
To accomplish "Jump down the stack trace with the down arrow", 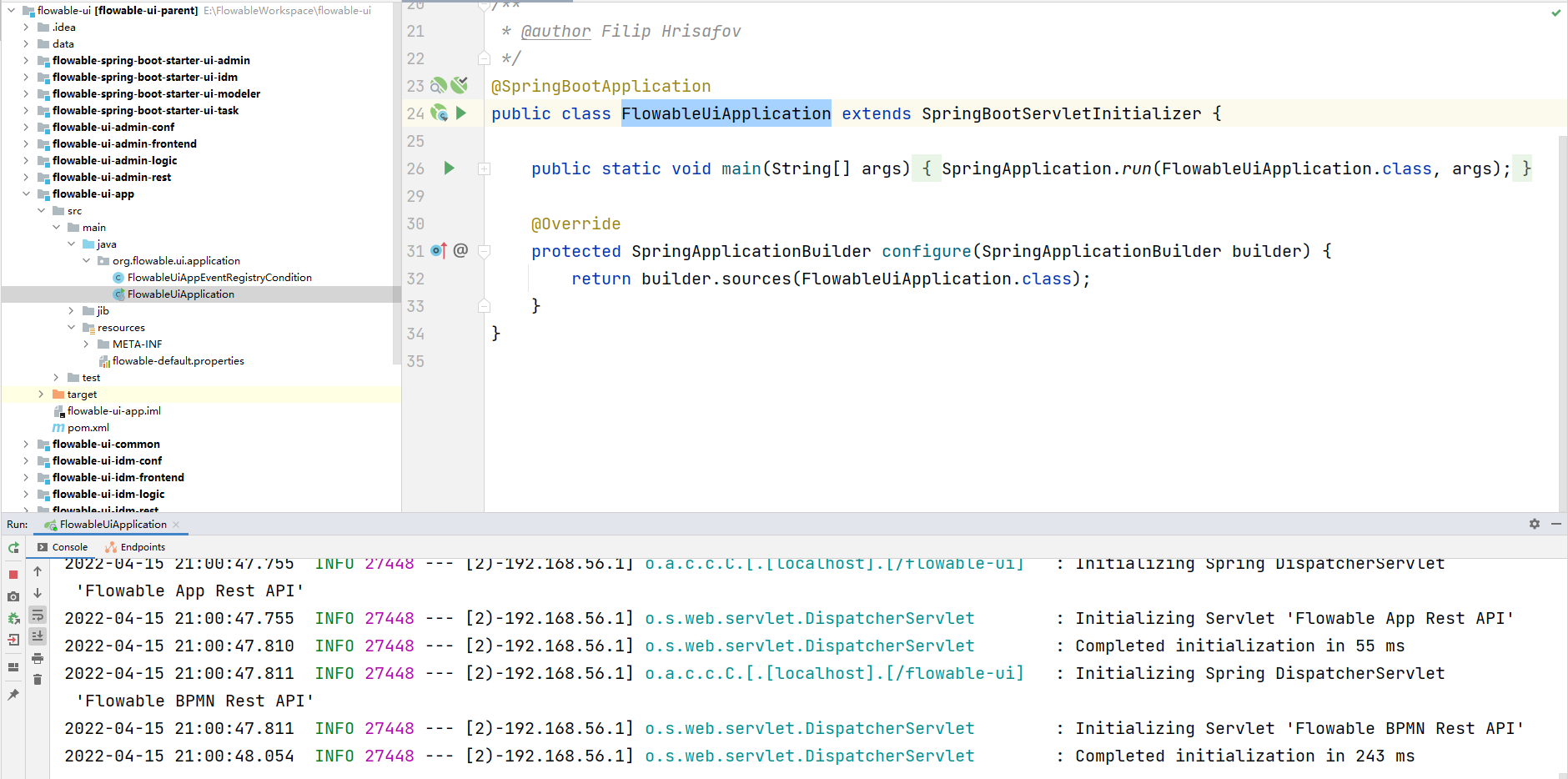I will pos(38,593).
